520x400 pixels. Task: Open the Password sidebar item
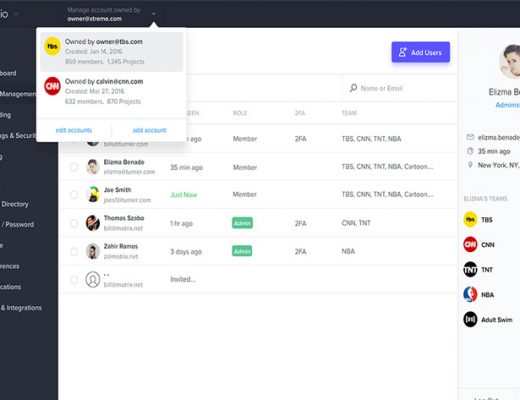point(17,224)
